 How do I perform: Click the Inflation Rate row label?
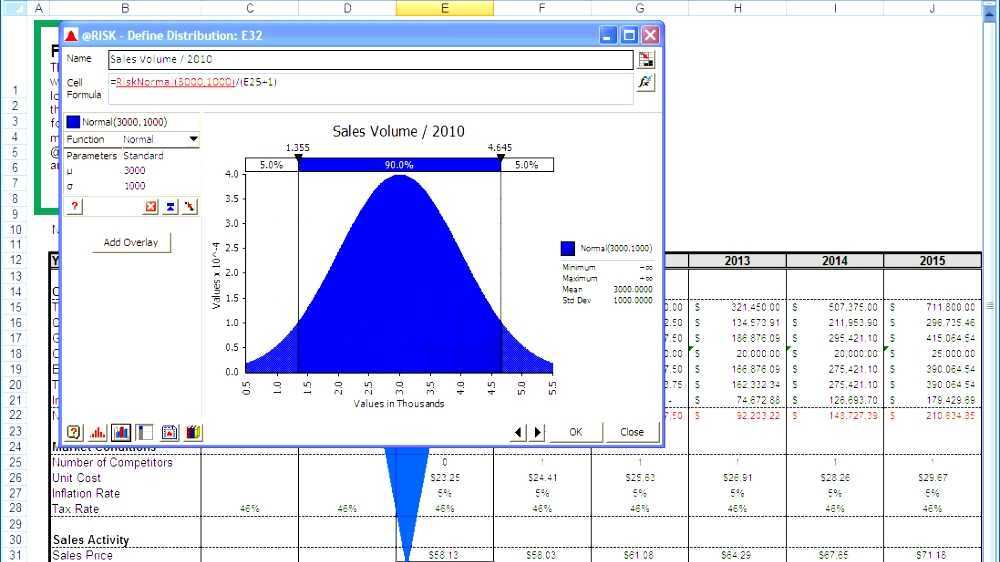click(86, 493)
